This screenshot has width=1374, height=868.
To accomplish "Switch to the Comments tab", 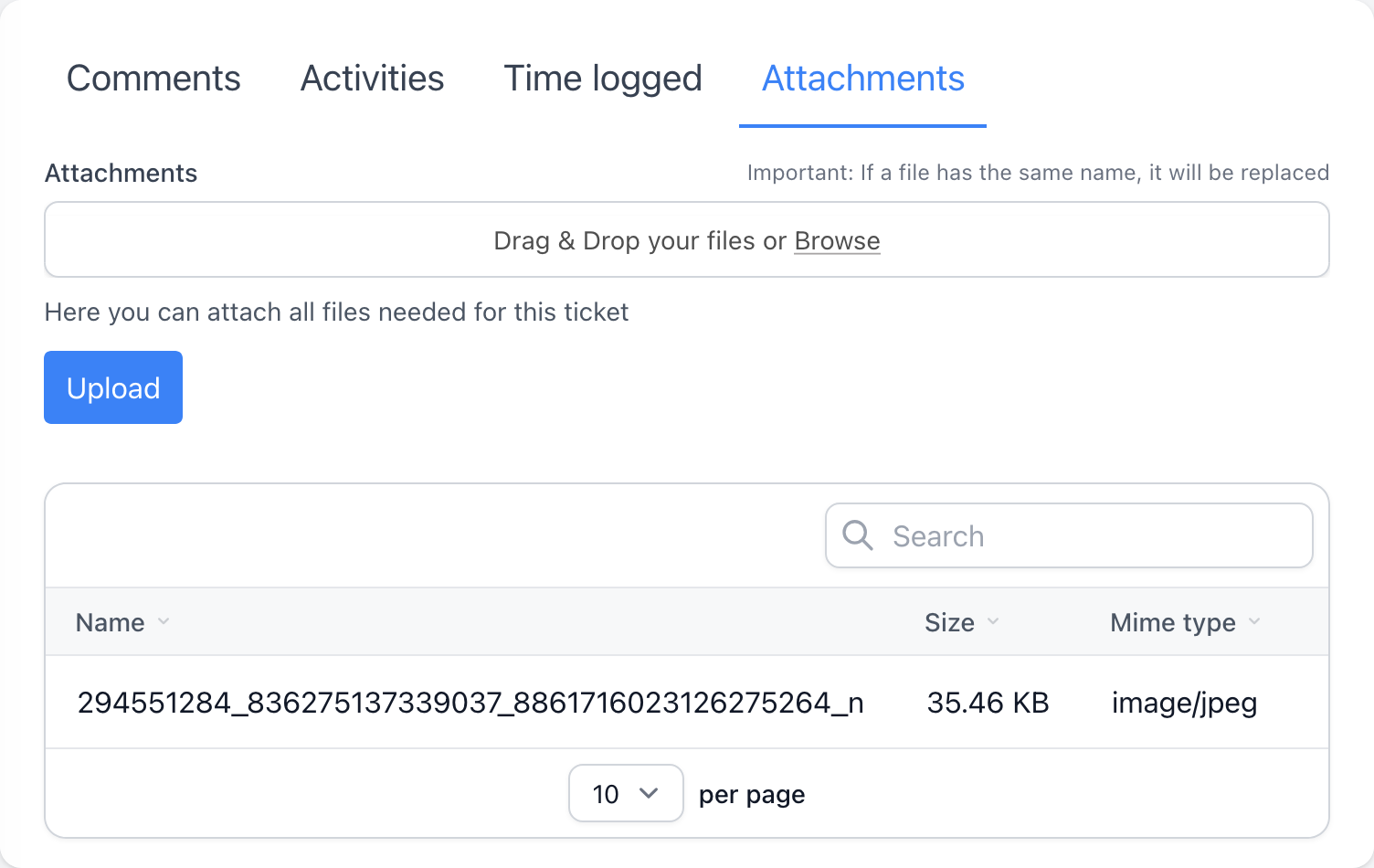I will coord(153,79).
